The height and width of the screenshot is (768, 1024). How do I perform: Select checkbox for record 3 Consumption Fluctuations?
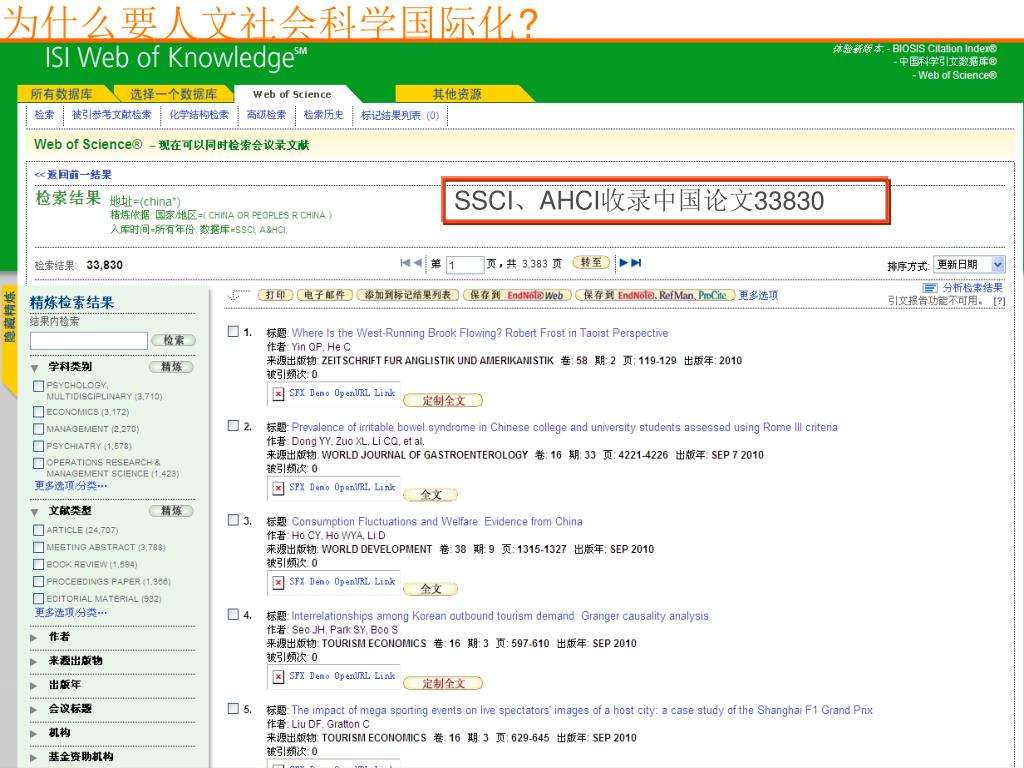[233, 520]
